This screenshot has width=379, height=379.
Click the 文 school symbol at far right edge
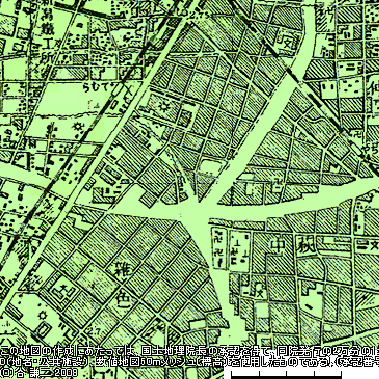coord(371,246)
